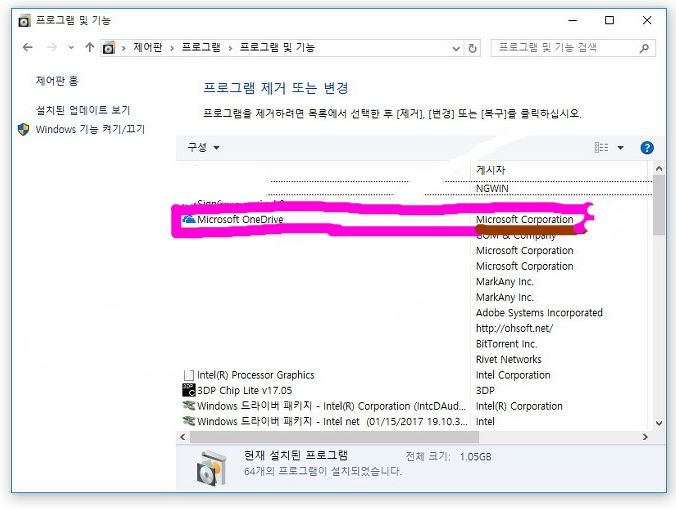
Task: Select 3DP Chip Lite v17.05 entry
Action: pos(244,390)
